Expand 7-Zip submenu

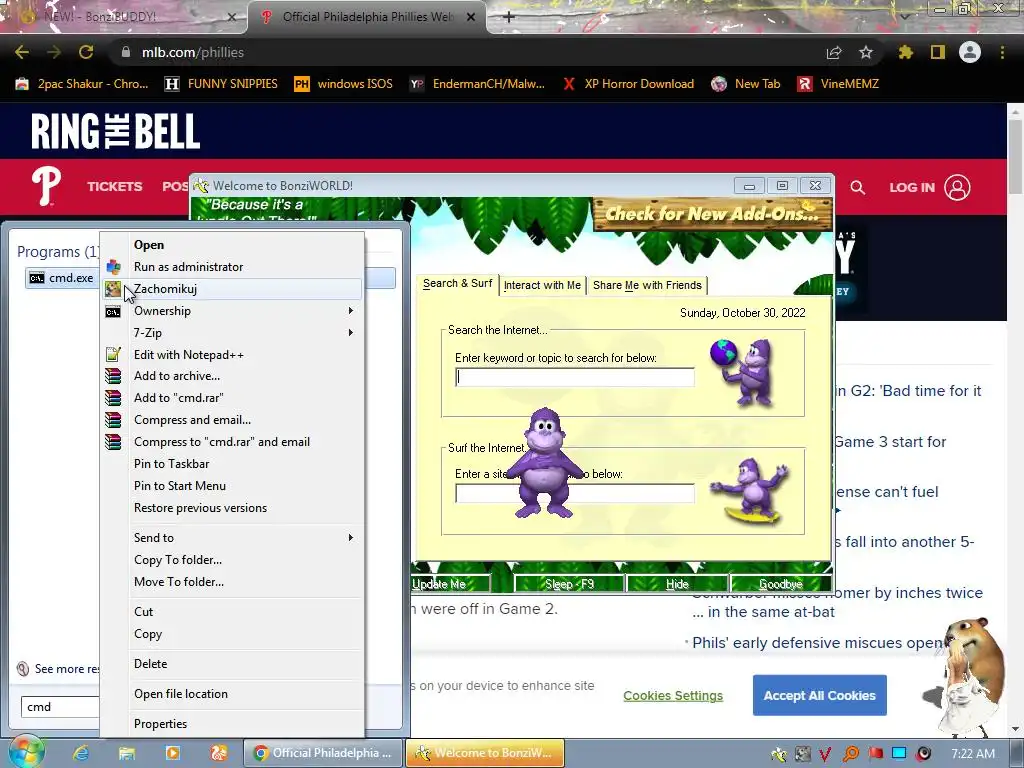tap(232, 332)
